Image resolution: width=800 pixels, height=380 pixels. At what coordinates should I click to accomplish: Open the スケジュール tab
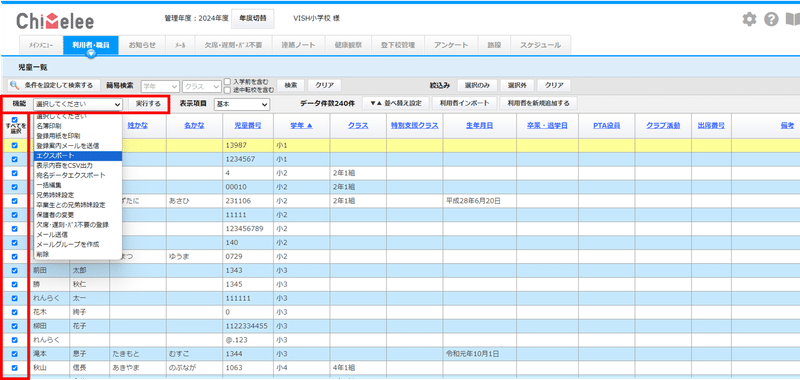pyautogui.click(x=540, y=45)
